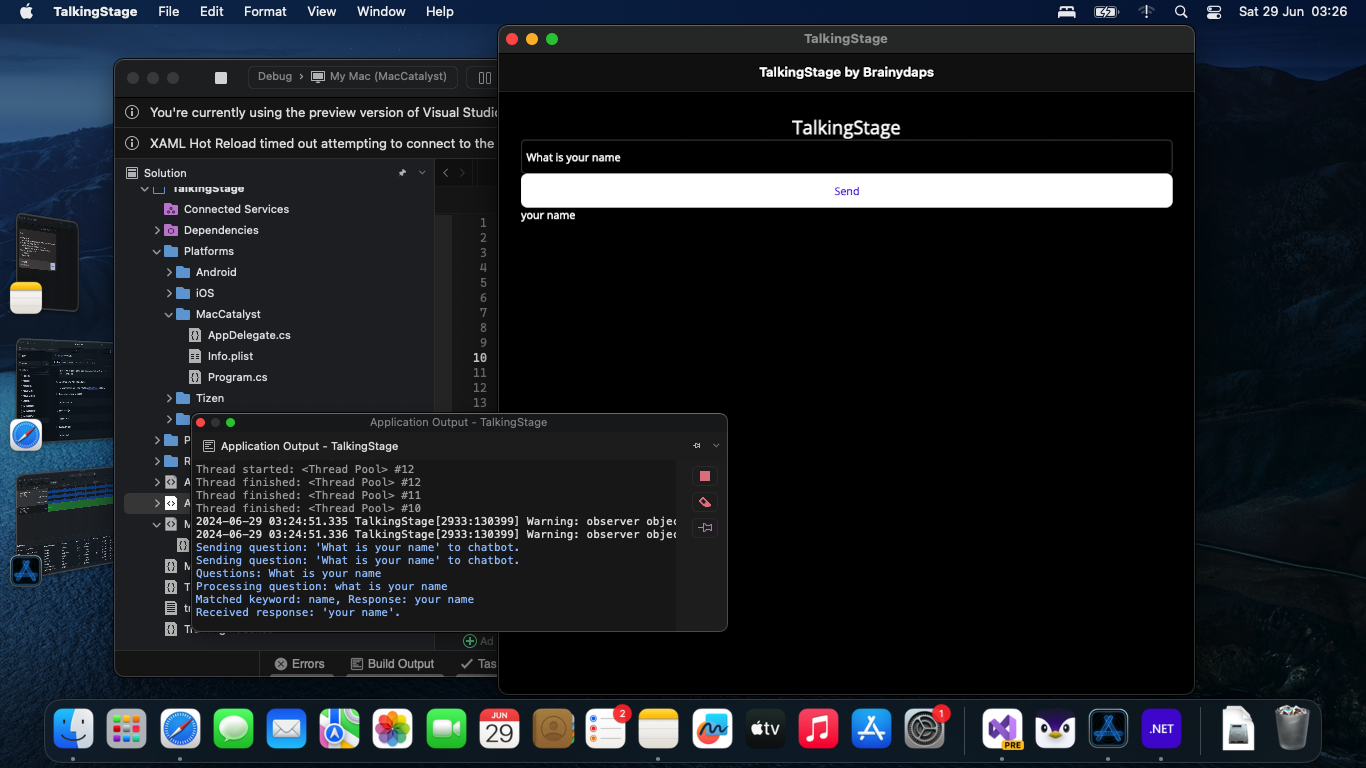Open Visual Studio Preview from the Dock
The image size is (1366, 768).
click(x=1003, y=729)
